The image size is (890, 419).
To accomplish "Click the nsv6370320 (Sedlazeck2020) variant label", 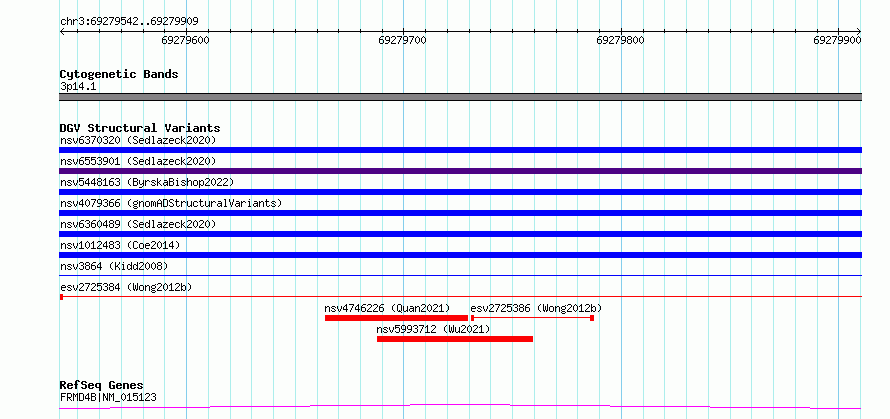I will 138,140.
